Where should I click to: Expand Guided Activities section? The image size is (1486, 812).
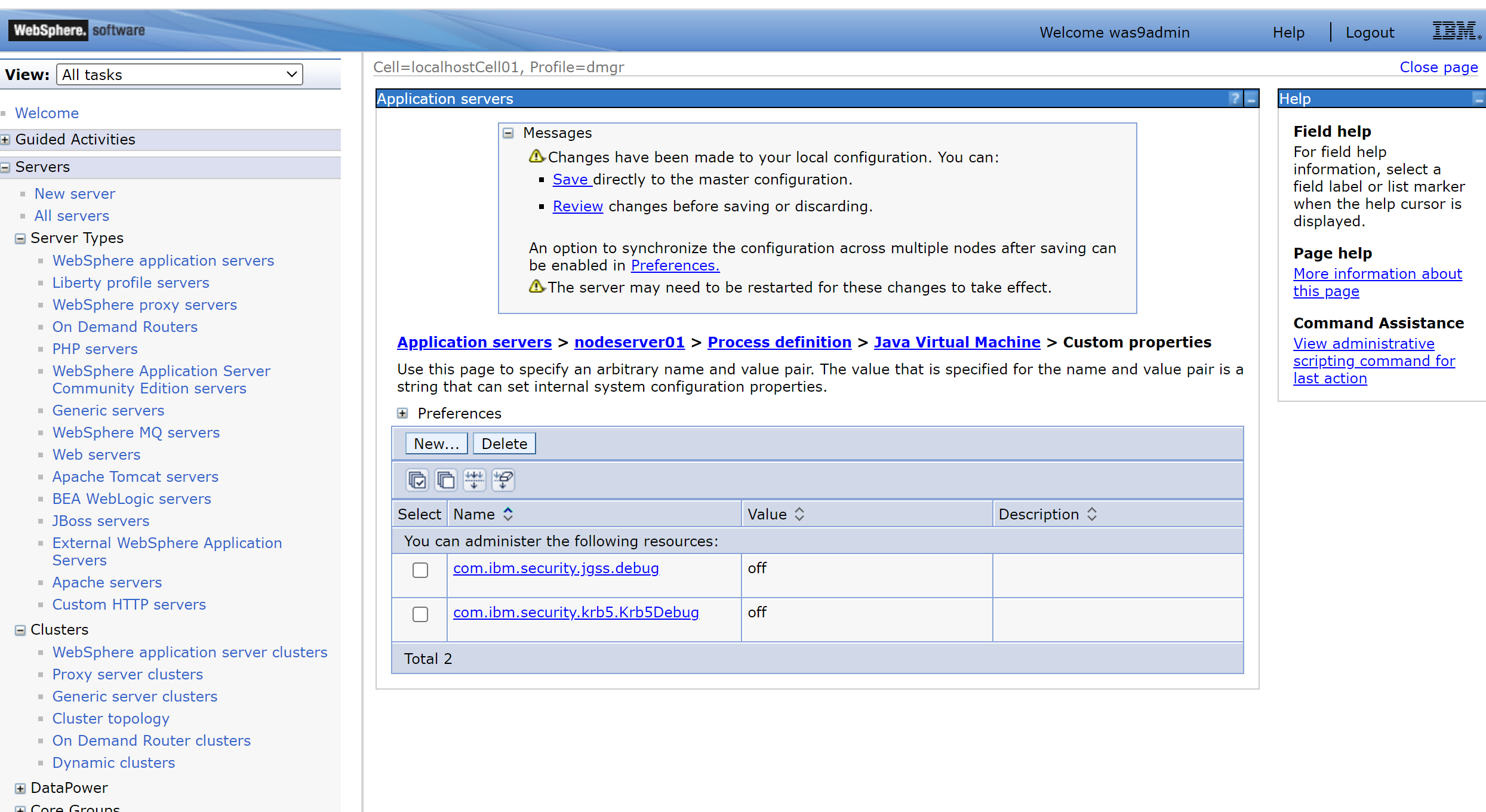coord(5,140)
